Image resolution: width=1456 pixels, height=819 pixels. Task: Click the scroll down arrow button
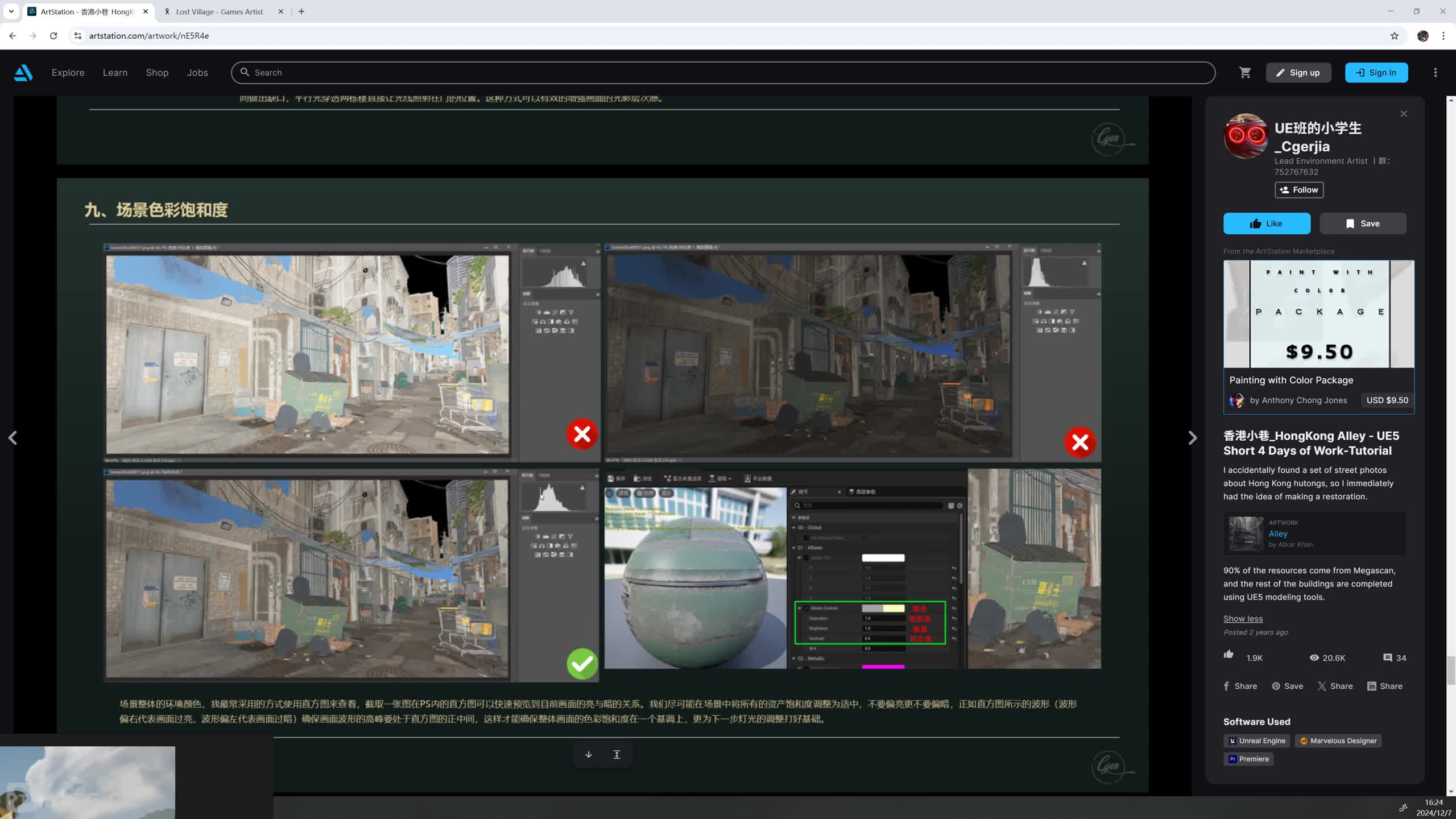click(x=589, y=754)
